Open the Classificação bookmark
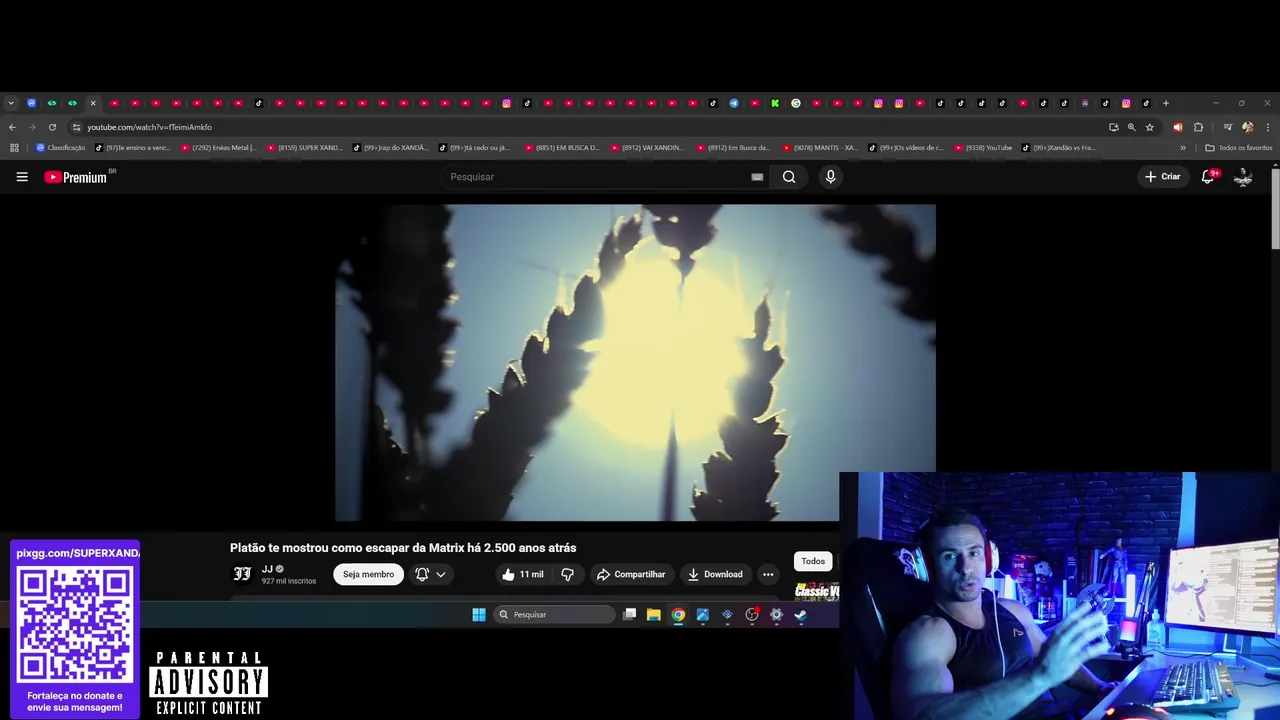 (61, 148)
